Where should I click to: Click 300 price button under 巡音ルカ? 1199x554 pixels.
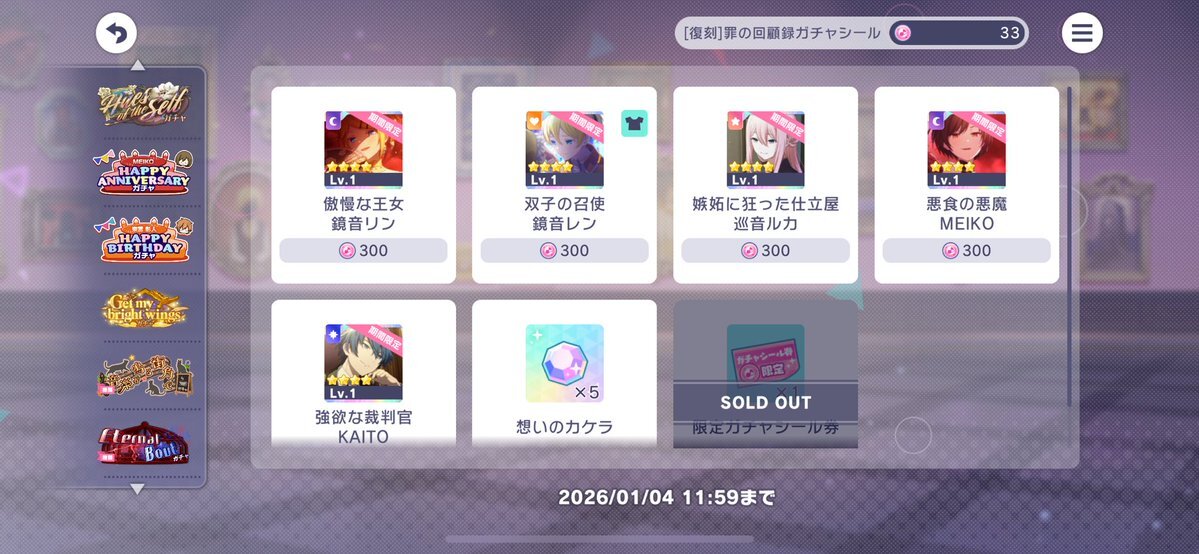(x=765, y=250)
